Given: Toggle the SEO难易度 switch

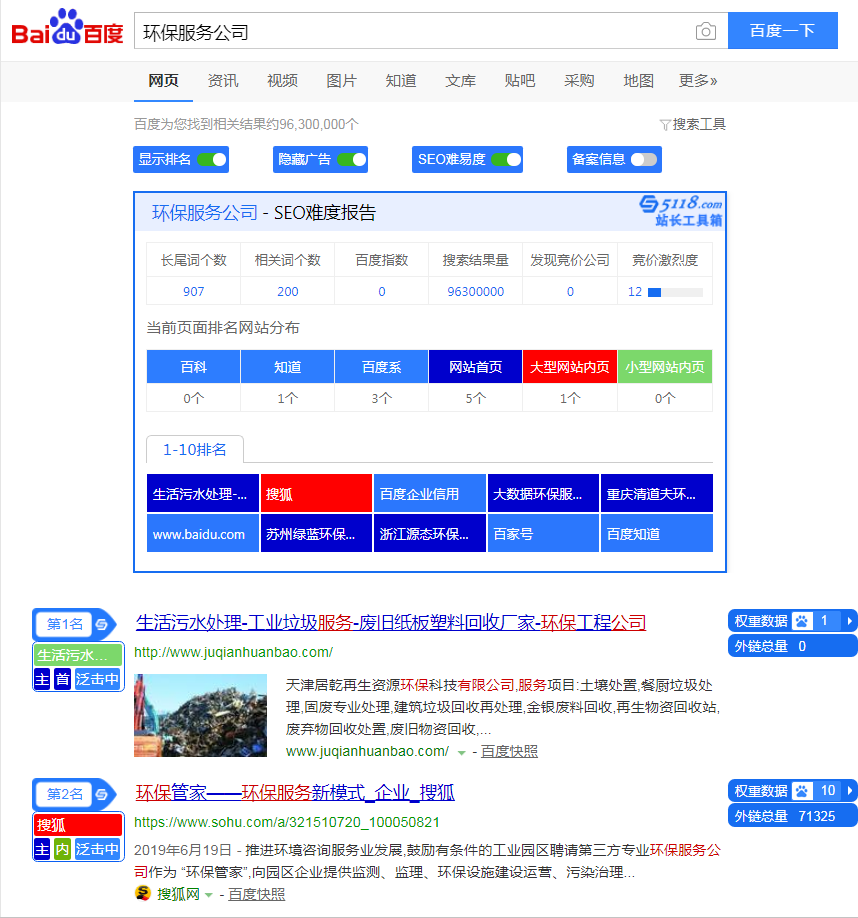Looking at the screenshot, I should [506, 159].
